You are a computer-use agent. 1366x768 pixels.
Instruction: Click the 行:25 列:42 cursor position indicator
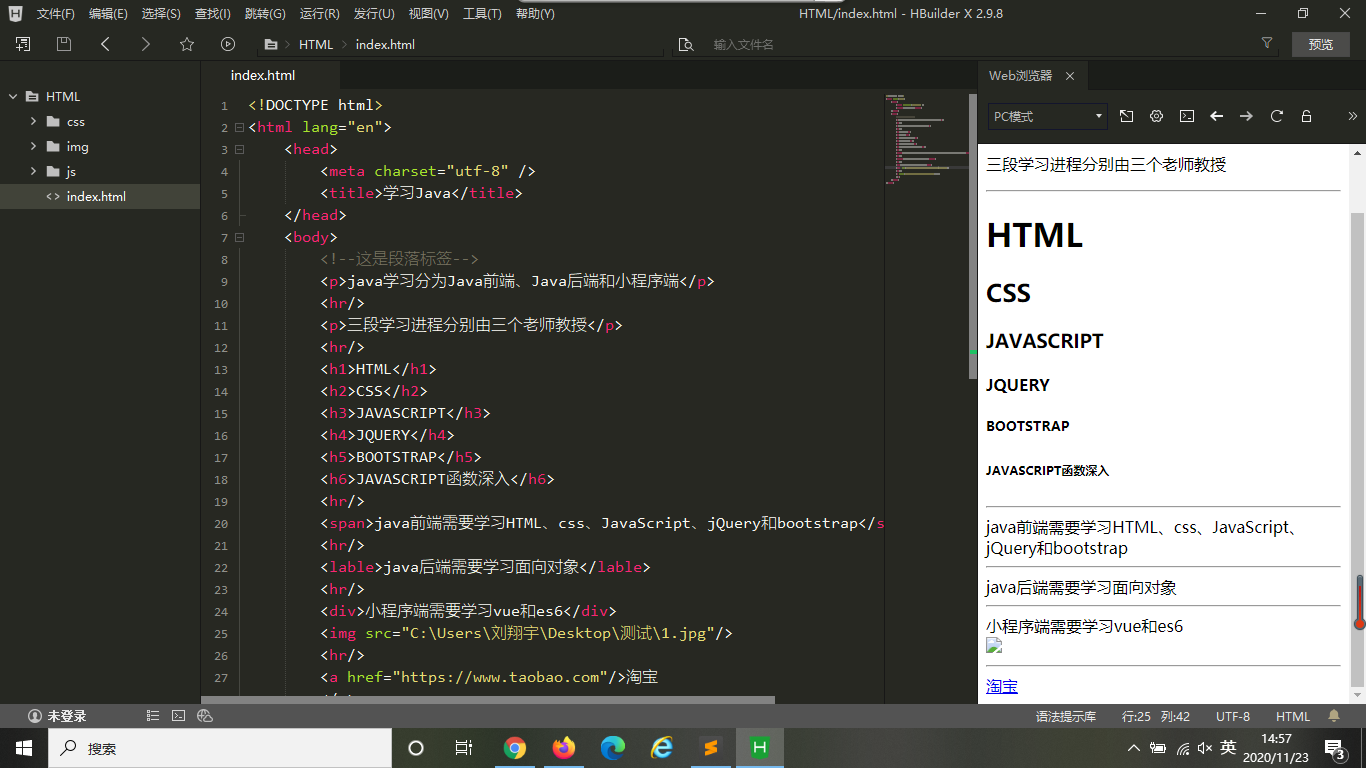pos(1156,716)
